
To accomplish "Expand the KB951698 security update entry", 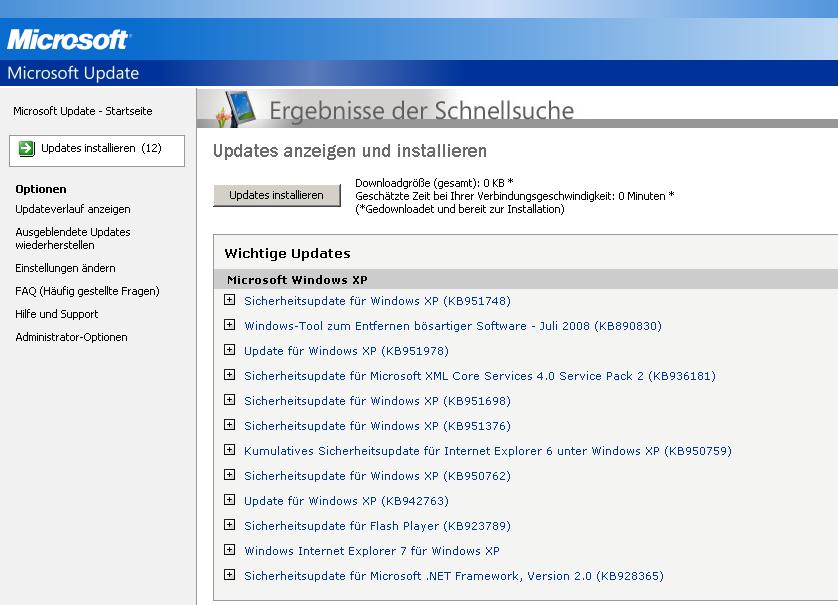I will pos(229,400).
